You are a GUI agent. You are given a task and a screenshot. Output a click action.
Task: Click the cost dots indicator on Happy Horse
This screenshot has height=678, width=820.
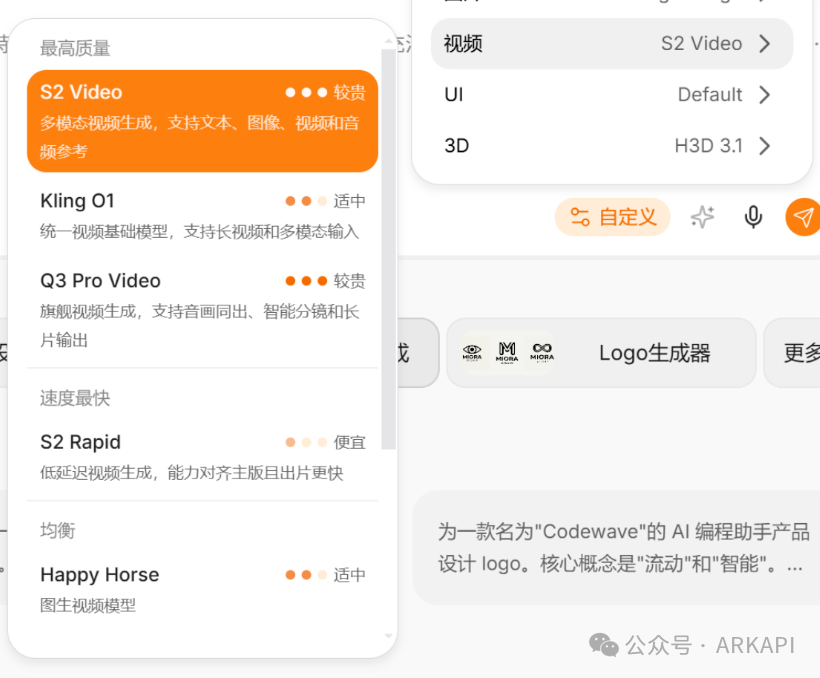306,575
